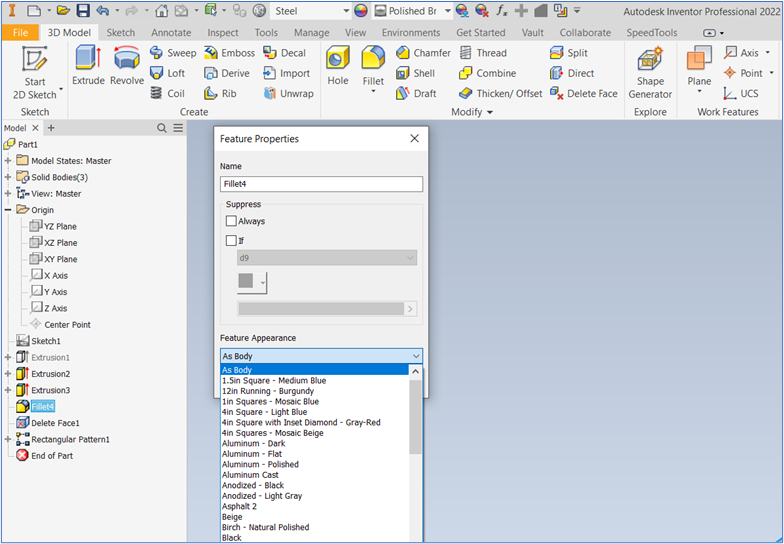The image size is (784, 544).
Task: Select the Direct edit tool
Action: 572,74
